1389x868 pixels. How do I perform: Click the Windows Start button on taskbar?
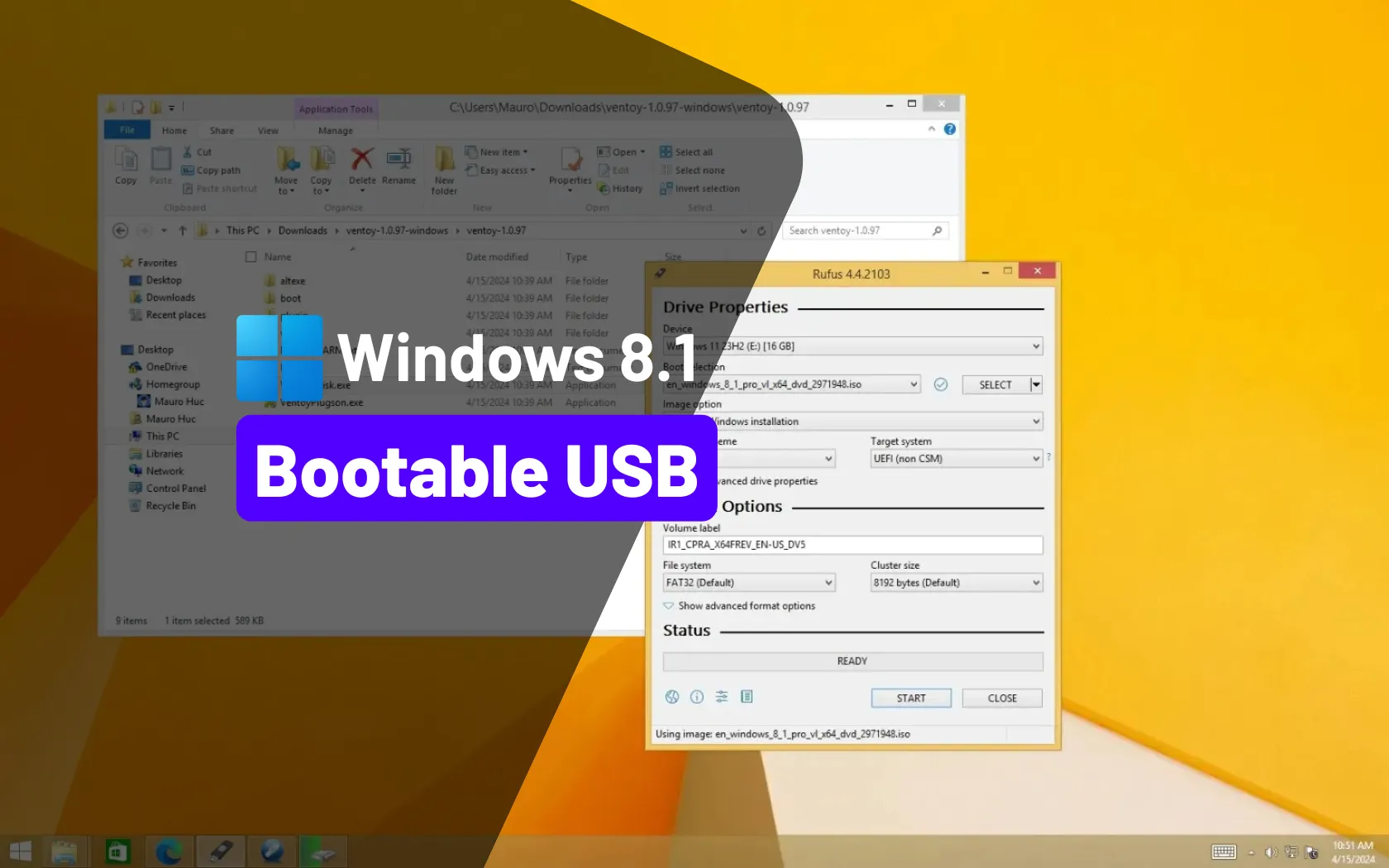(x=21, y=851)
